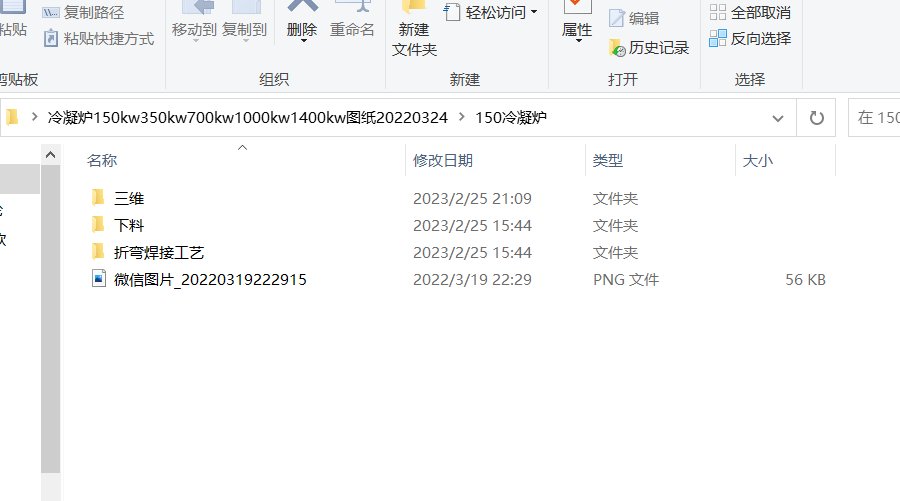900x501 pixels.
Task: Select the 三维 folder
Action: [x=129, y=199]
